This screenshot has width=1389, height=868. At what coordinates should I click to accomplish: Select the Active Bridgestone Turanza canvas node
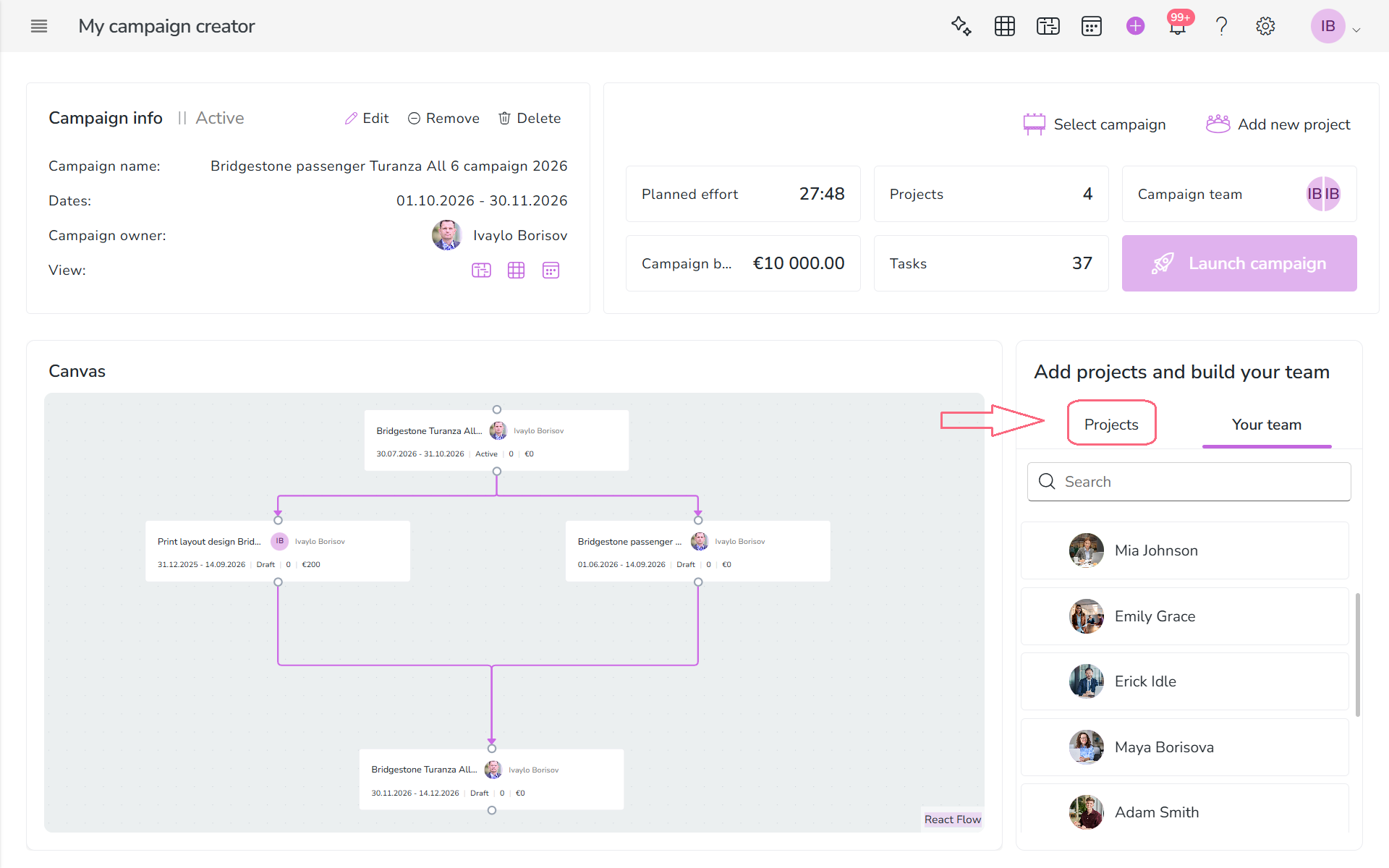496,441
